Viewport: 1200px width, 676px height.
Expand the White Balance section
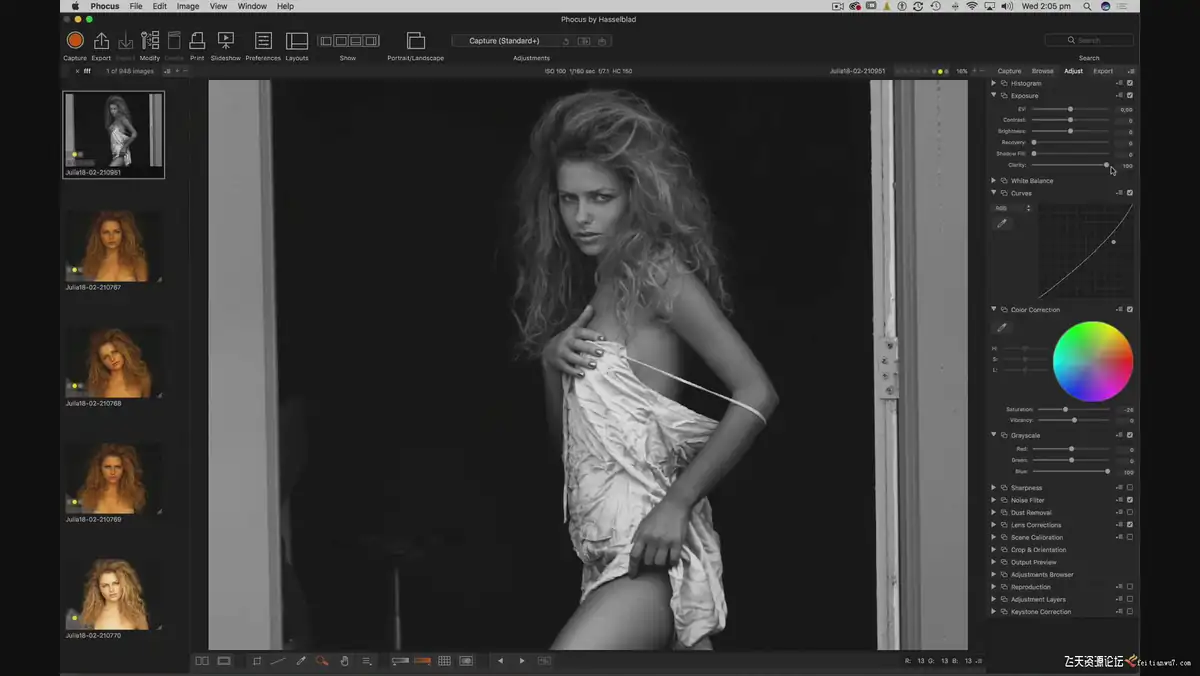pyautogui.click(x=993, y=181)
